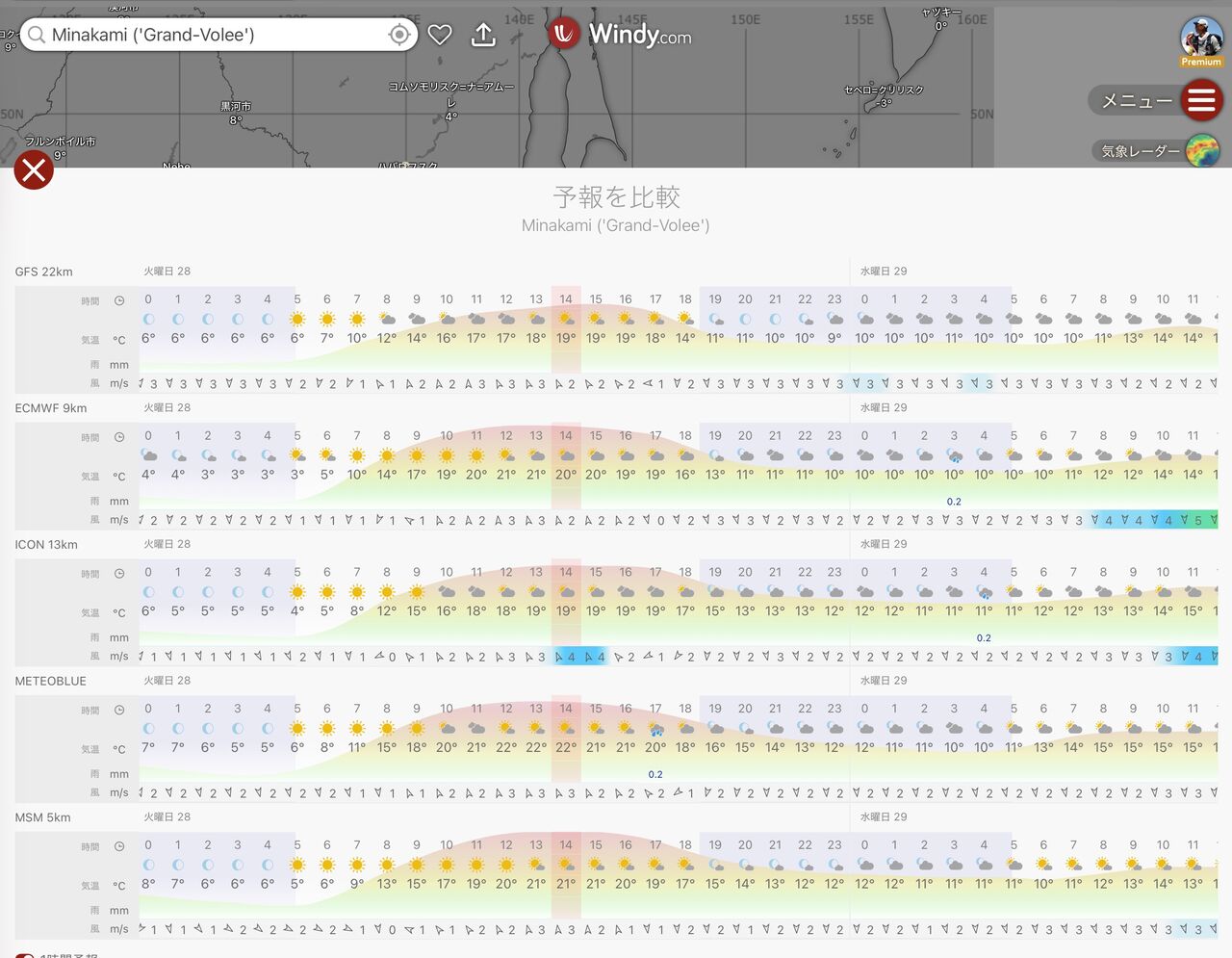Change the m/s wind unit in GFS row
This screenshot has height=958, width=1232.
tap(119, 383)
